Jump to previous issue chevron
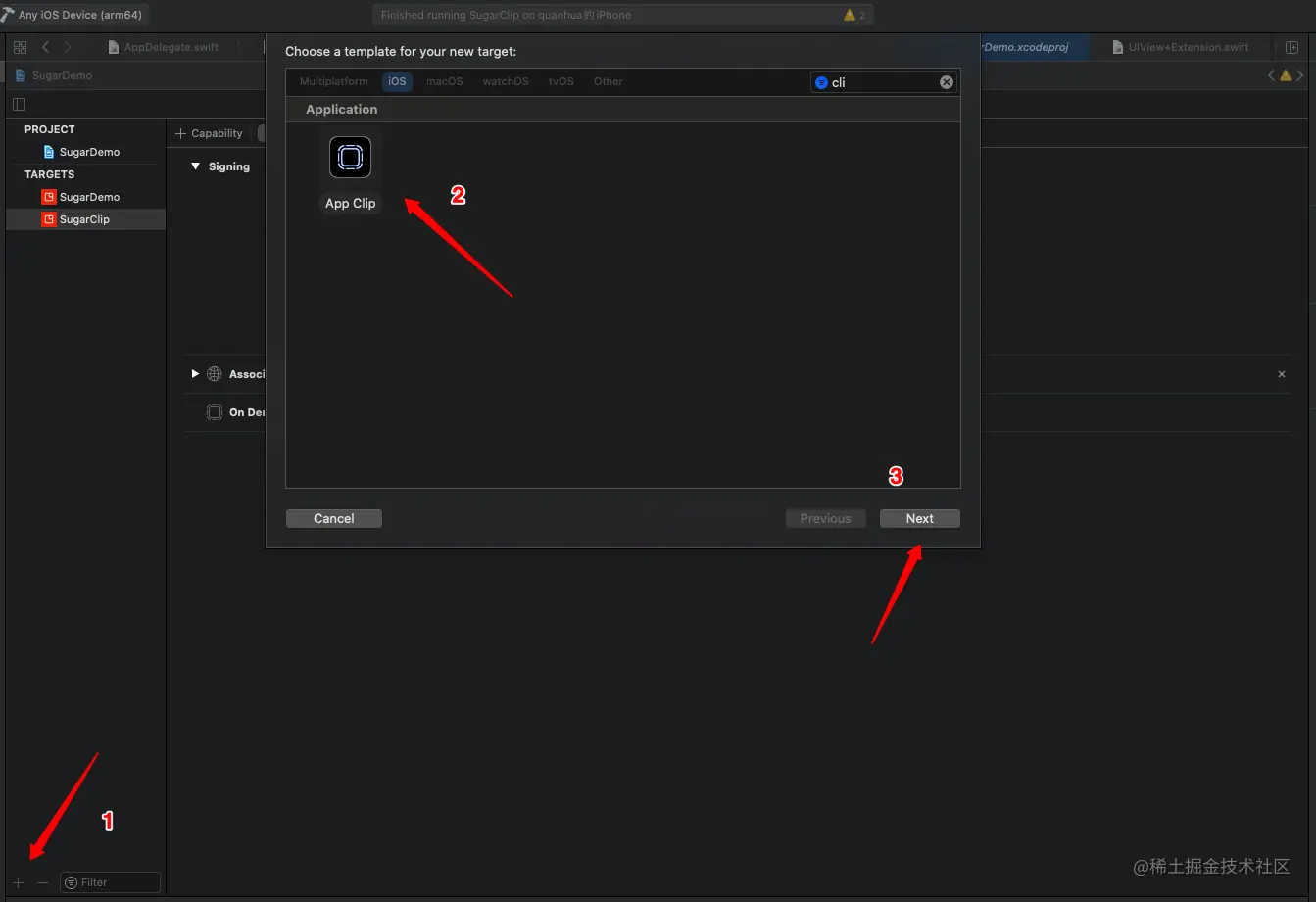 click(x=1271, y=75)
